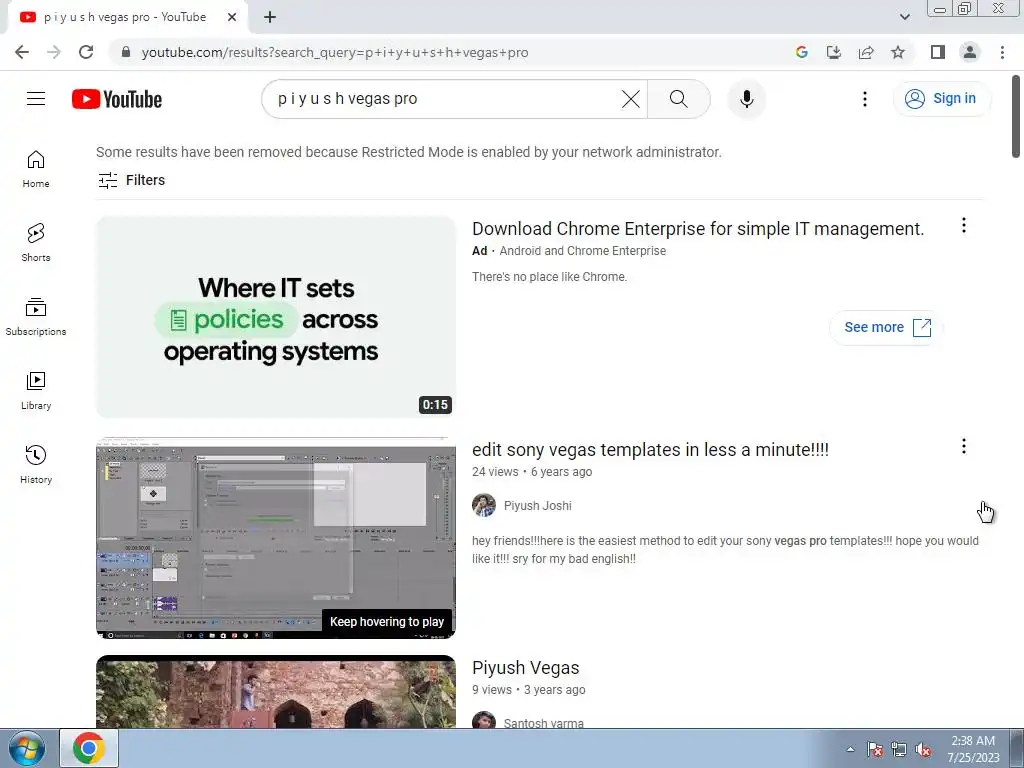The image size is (1024, 768).
Task: Share this page icon
Action: pos(866,52)
